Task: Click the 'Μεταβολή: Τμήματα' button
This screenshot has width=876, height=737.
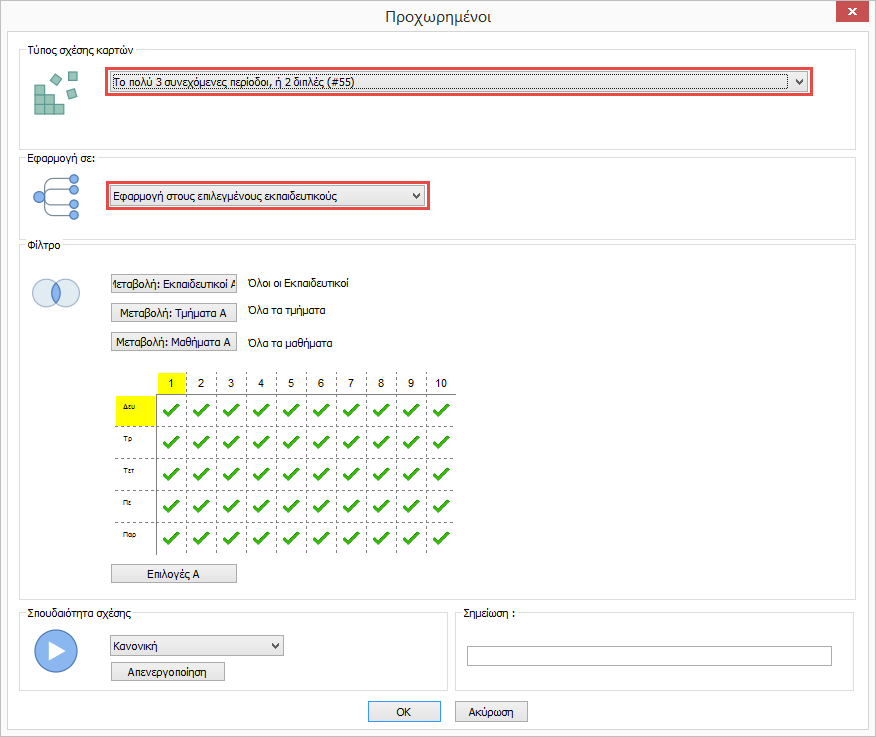Action: tap(173, 313)
